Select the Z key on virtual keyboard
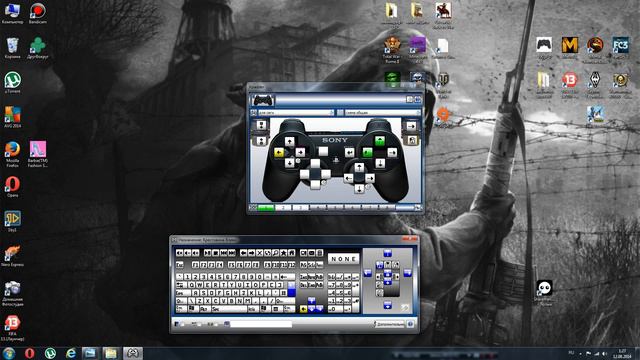640x360 pixels. 200,301
